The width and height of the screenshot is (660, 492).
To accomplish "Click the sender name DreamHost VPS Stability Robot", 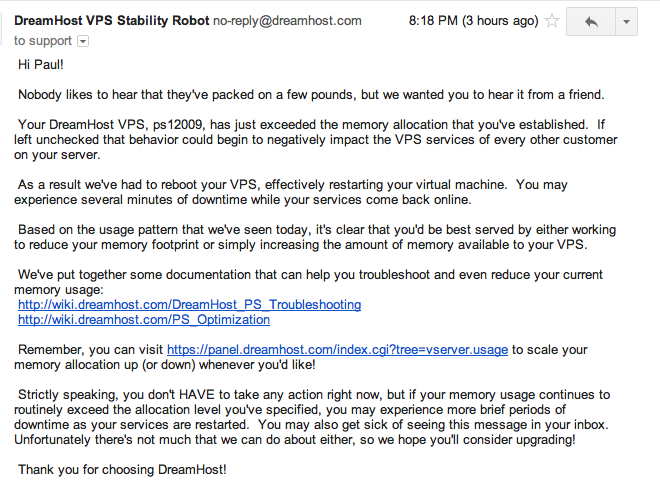I will coord(112,21).
